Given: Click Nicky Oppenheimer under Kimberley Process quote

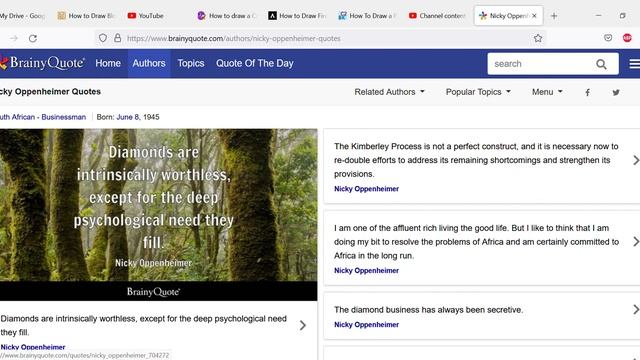Looking at the screenshot, I should [366, 189].
